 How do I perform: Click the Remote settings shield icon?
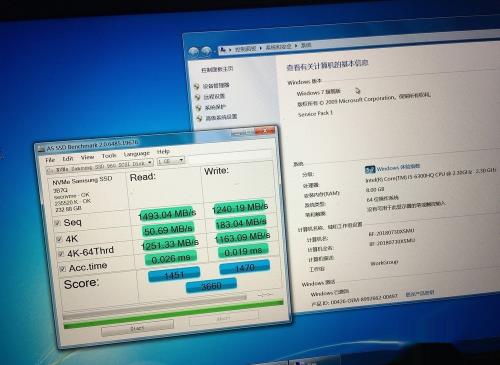click(198, 97)
